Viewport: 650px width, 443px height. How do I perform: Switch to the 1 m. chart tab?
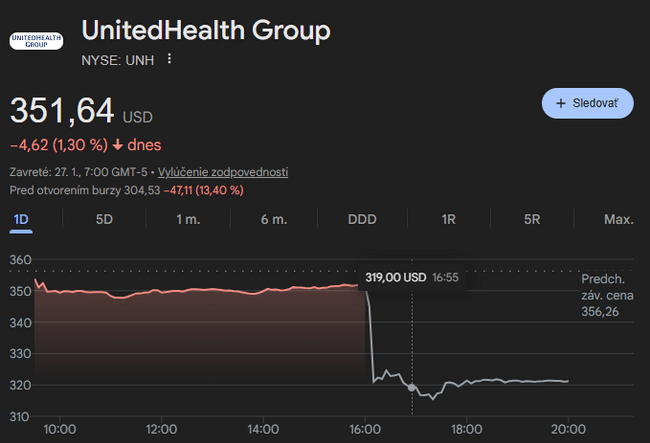pos(187,219)
